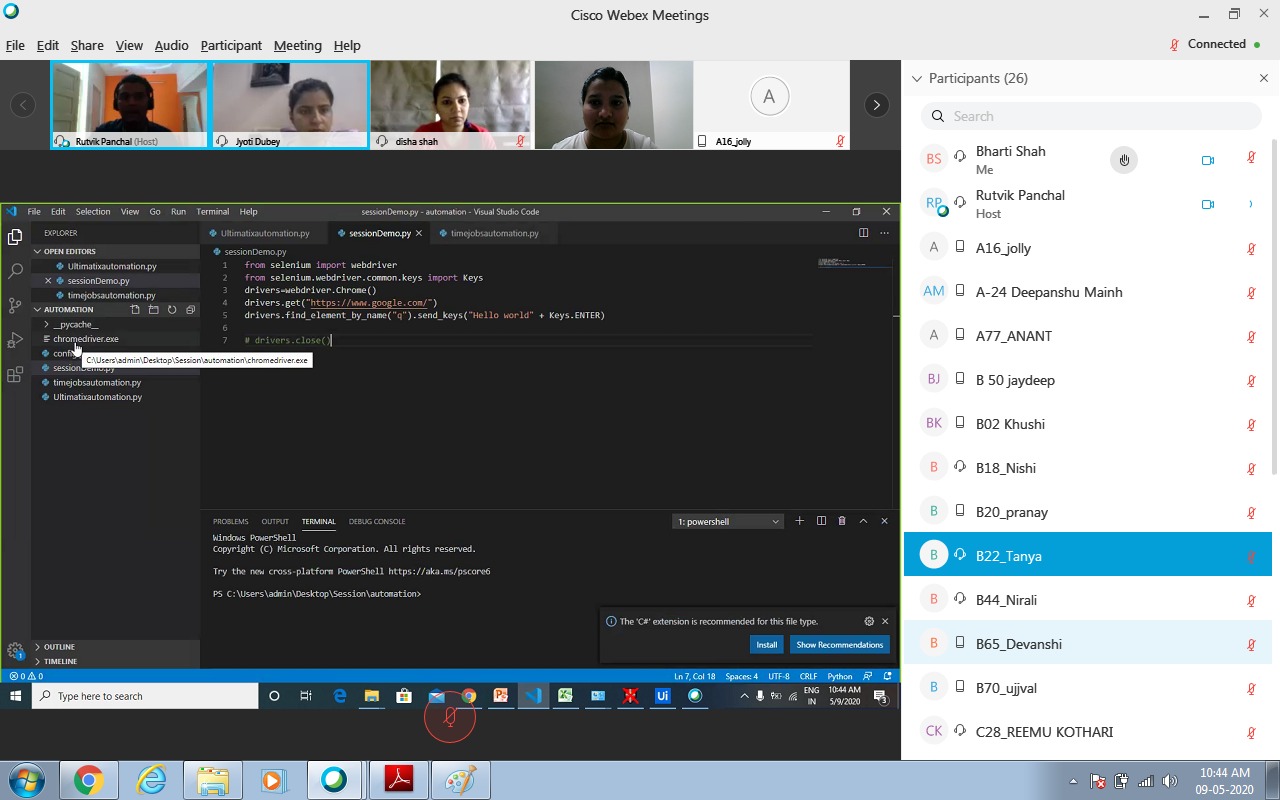Switch to the DEBUG CONSOLE panel tab
Viewport: 1280px width, 800px height.
point(377,521)
